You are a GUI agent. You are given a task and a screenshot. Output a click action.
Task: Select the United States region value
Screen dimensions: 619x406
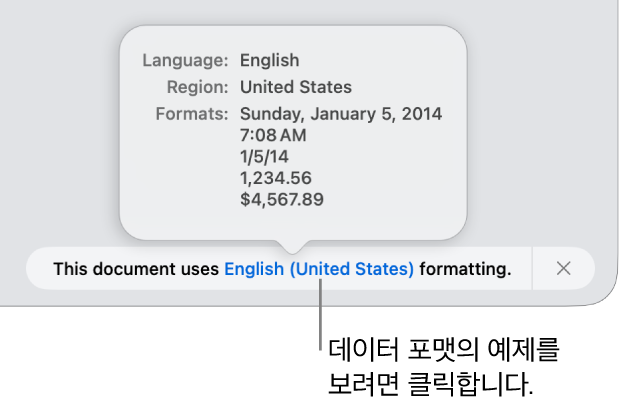click(295, 87)
